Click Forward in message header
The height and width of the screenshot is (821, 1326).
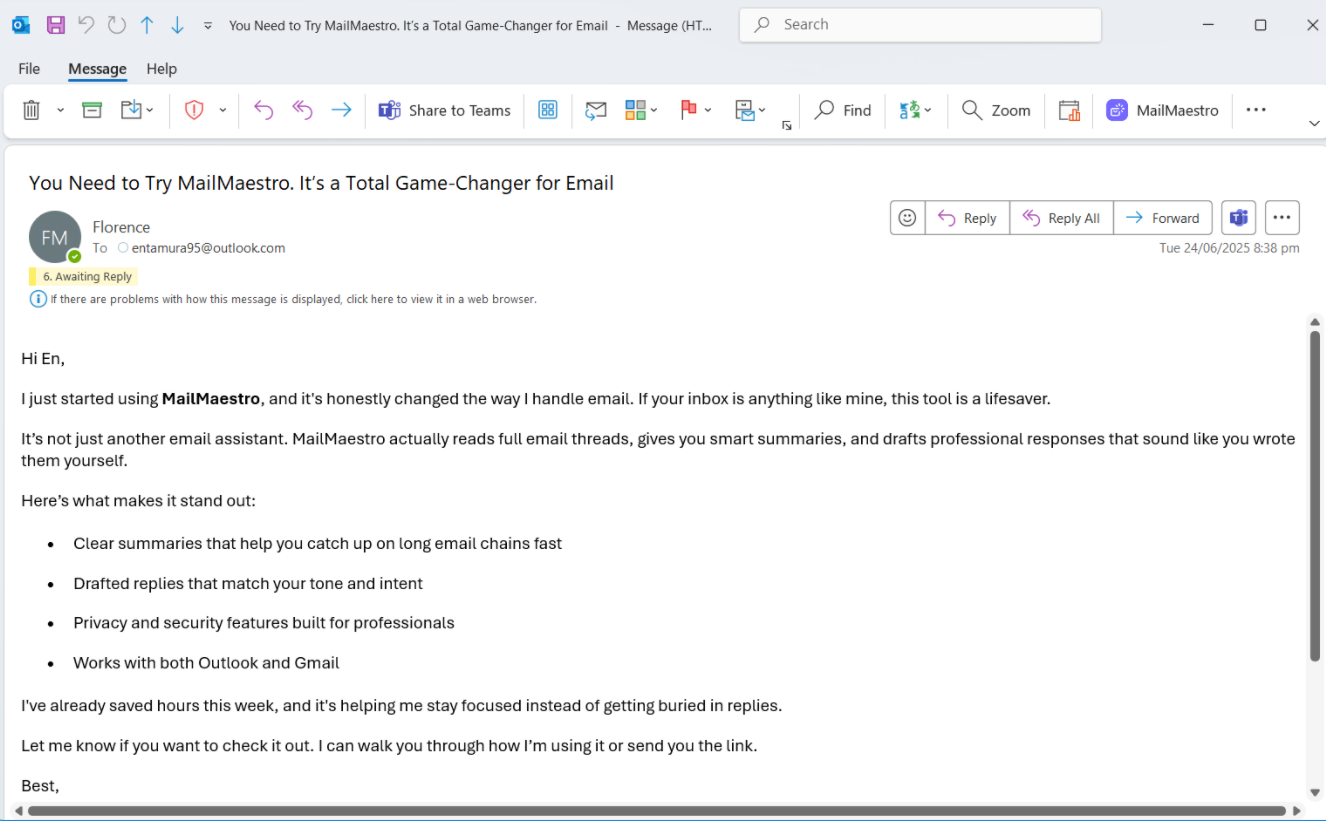tap(1163, 218)
